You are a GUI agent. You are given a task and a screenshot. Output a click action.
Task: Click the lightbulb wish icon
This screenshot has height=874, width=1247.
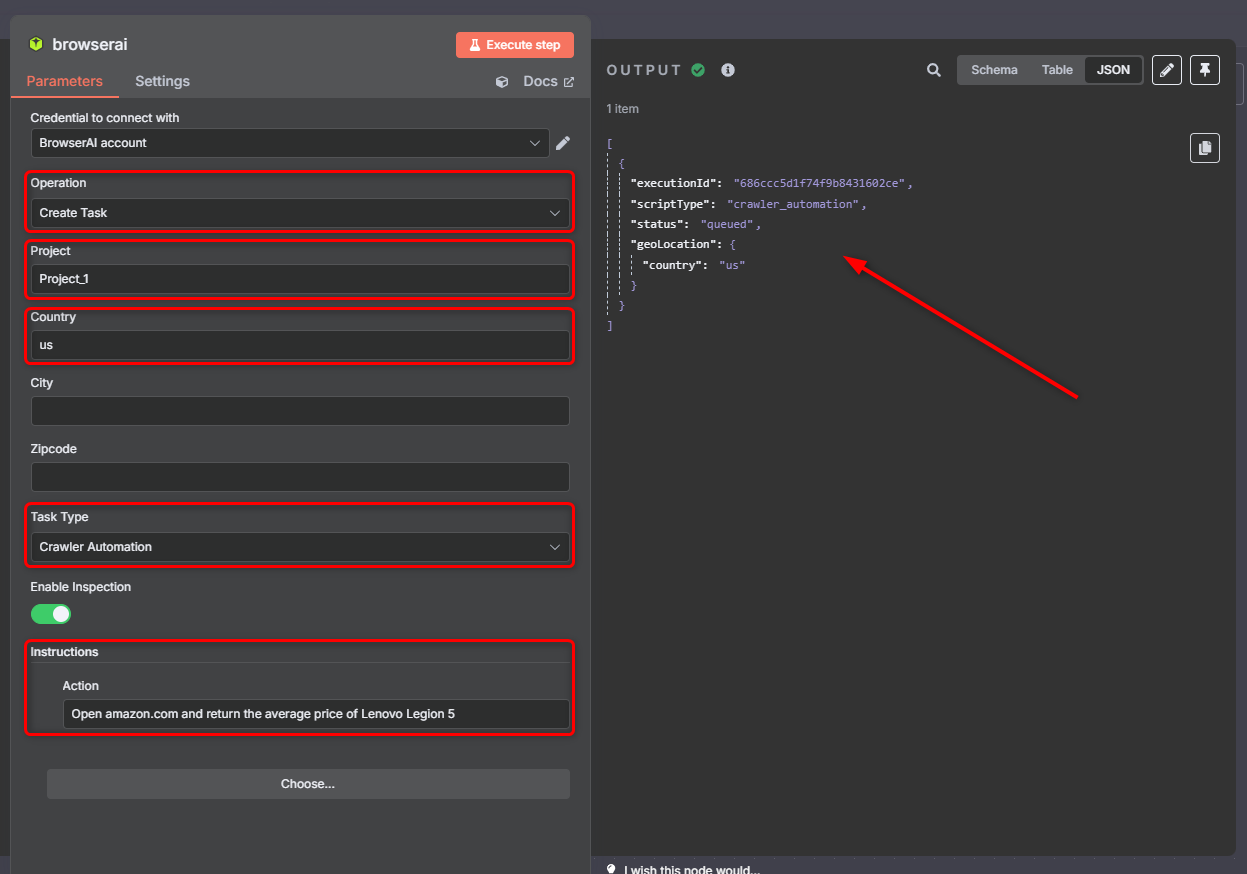[612, 868]
